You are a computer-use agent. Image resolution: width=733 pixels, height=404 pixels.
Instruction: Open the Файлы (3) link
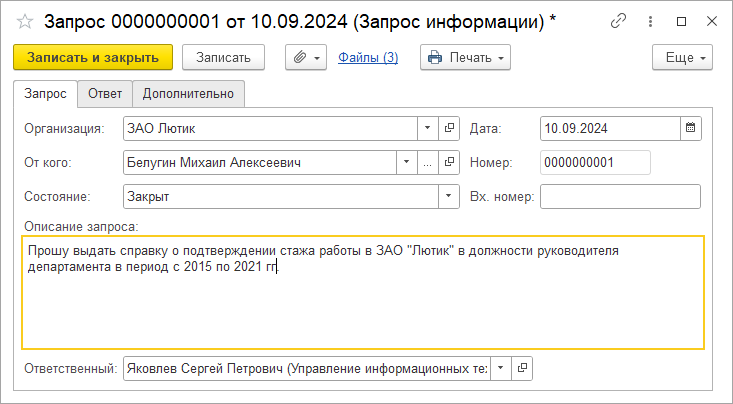(x=368, y=58)
